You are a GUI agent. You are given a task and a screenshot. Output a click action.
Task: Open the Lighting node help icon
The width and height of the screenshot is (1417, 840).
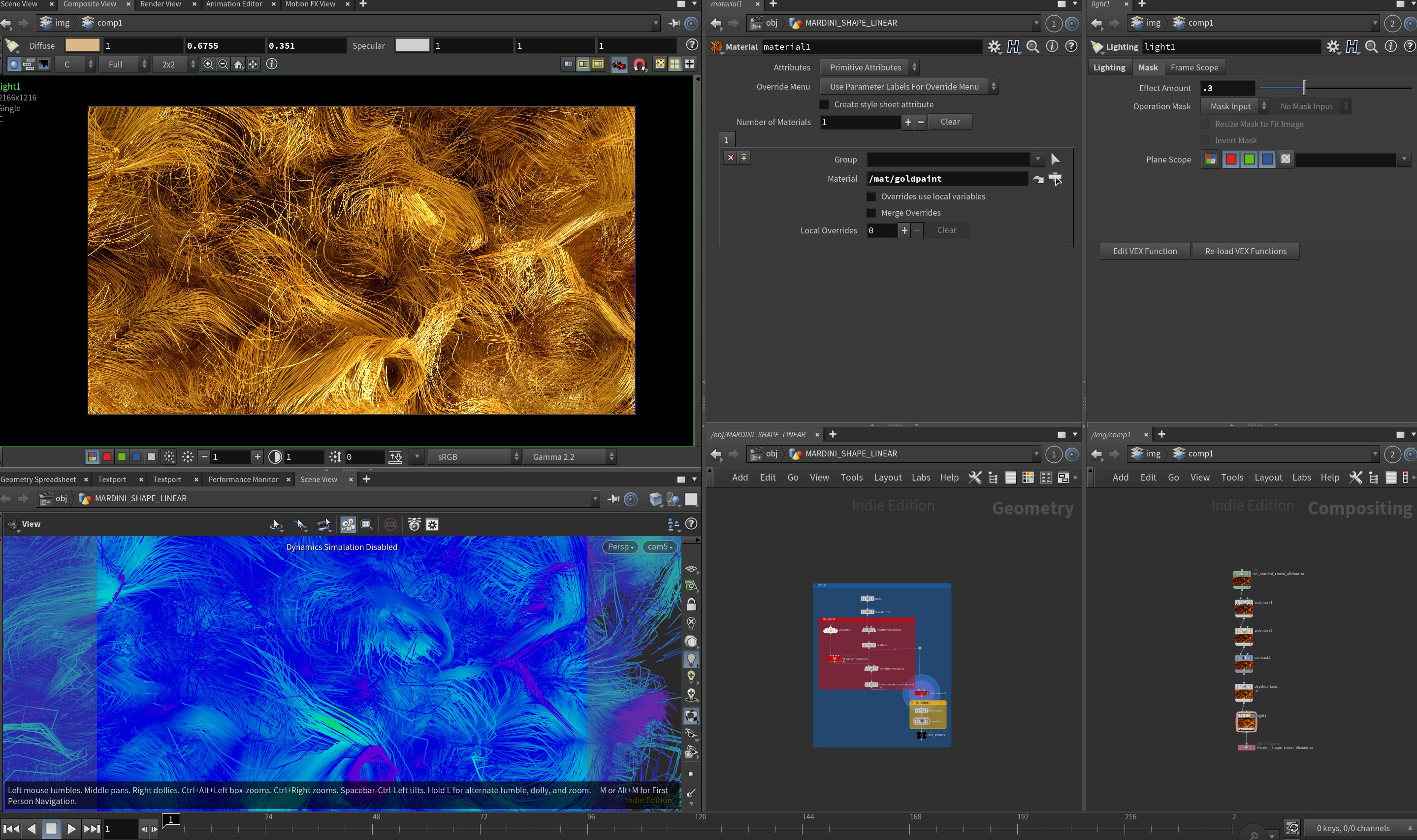point(1410,46)
